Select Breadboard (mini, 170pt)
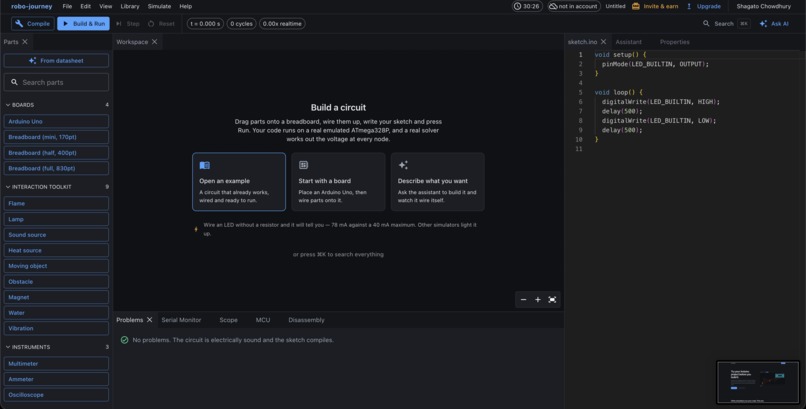 tap(57, 137)
